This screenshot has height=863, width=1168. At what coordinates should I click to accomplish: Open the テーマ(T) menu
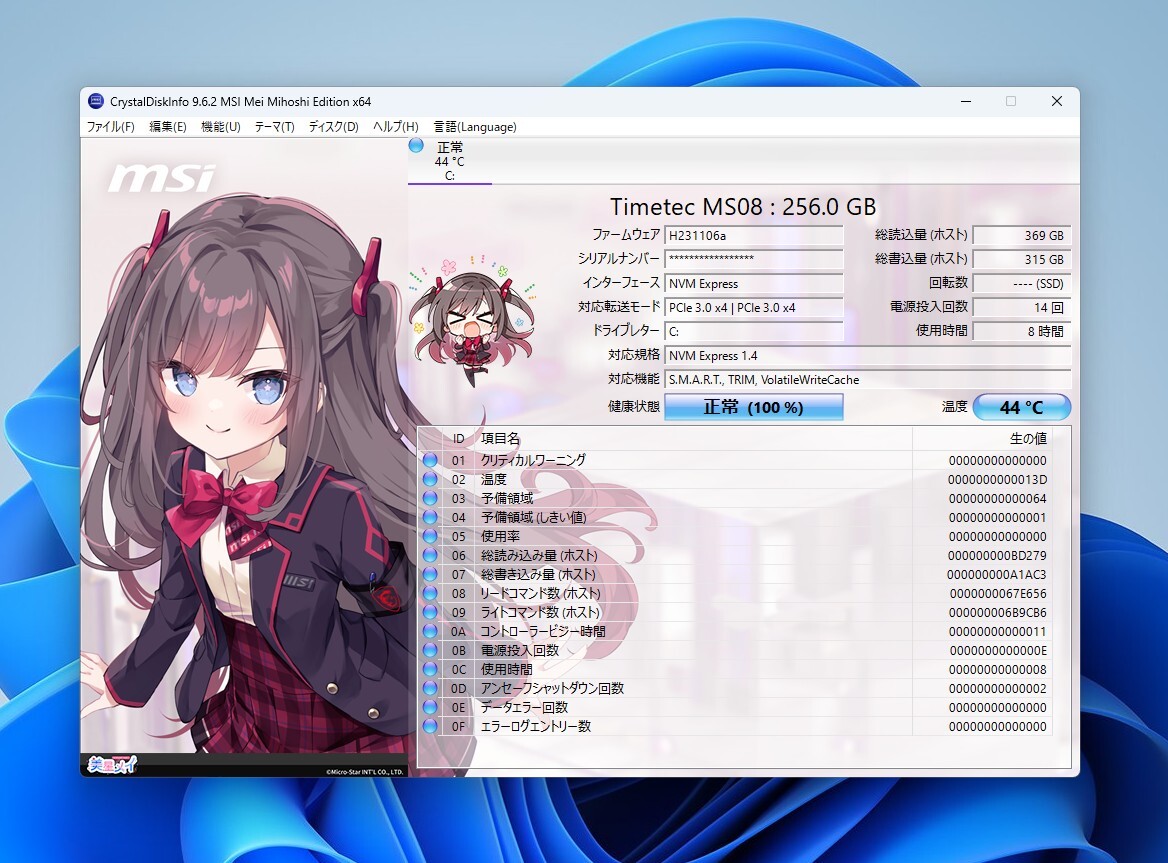[x=274, y=127]
